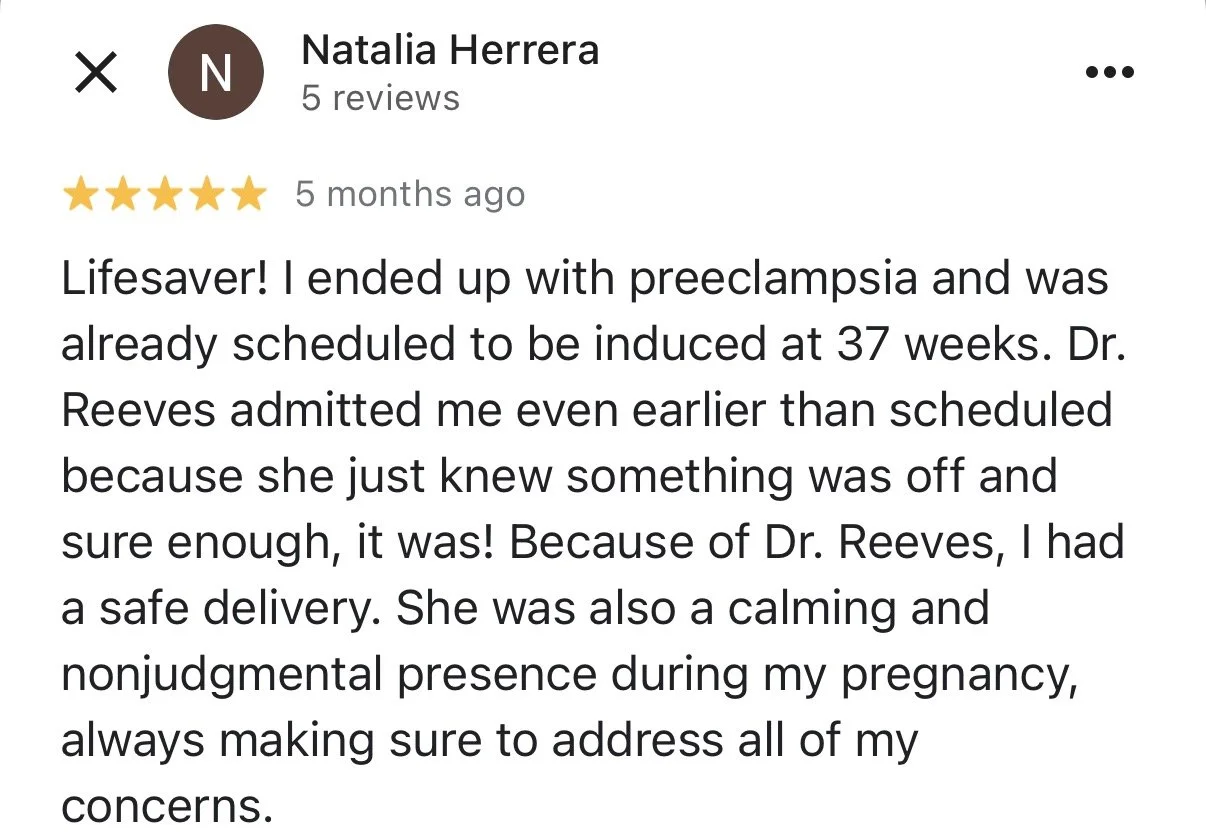Tap the word 'preeclampsia' in the review

point(773,281)
